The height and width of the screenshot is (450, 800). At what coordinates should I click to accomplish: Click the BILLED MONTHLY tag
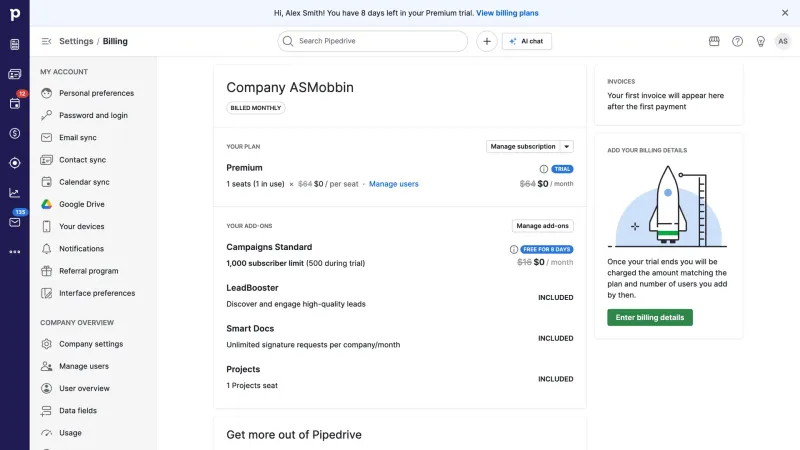pyautogui.click(x=256, y=108)
